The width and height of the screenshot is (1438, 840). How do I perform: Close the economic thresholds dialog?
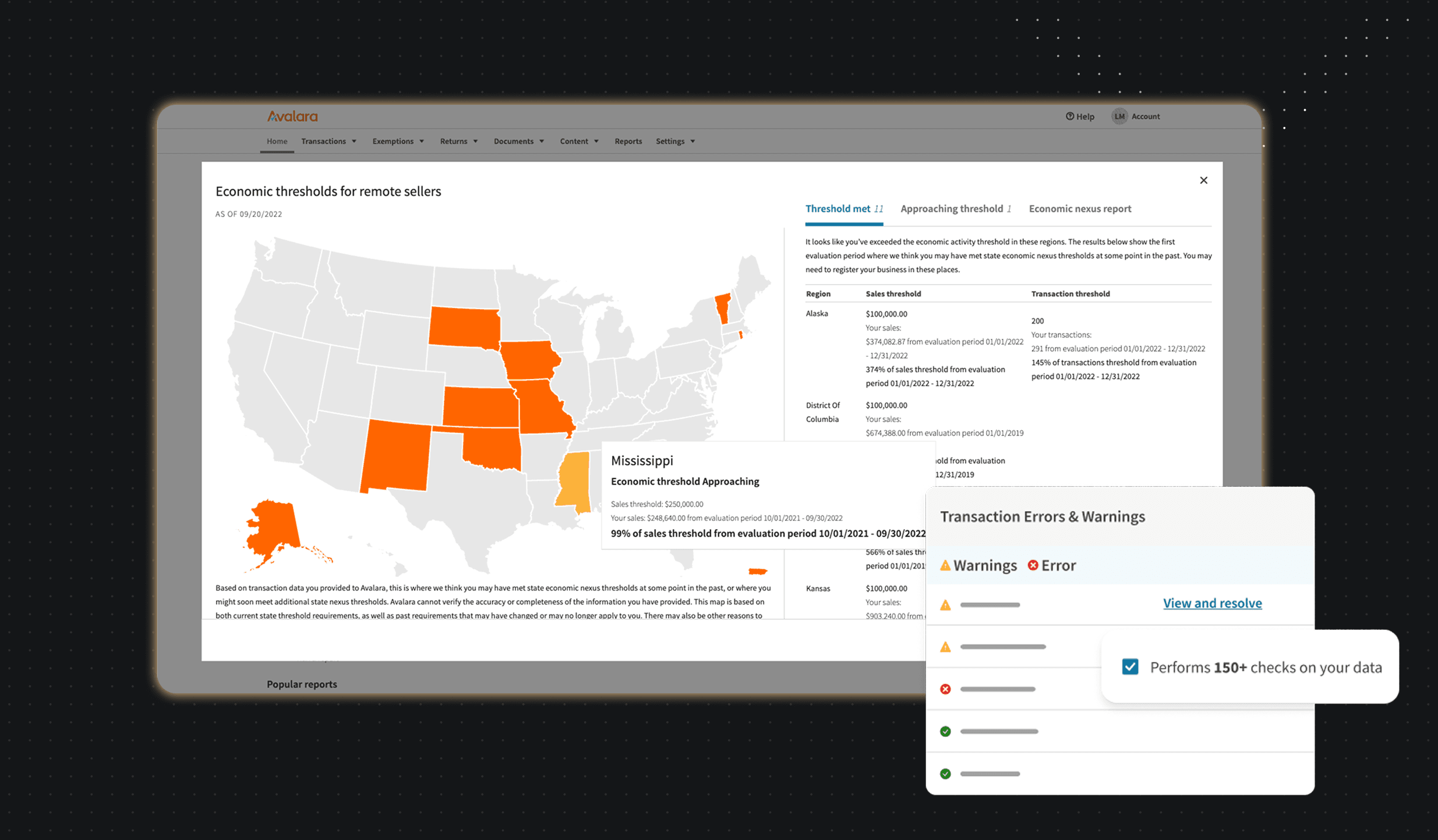1203,180
